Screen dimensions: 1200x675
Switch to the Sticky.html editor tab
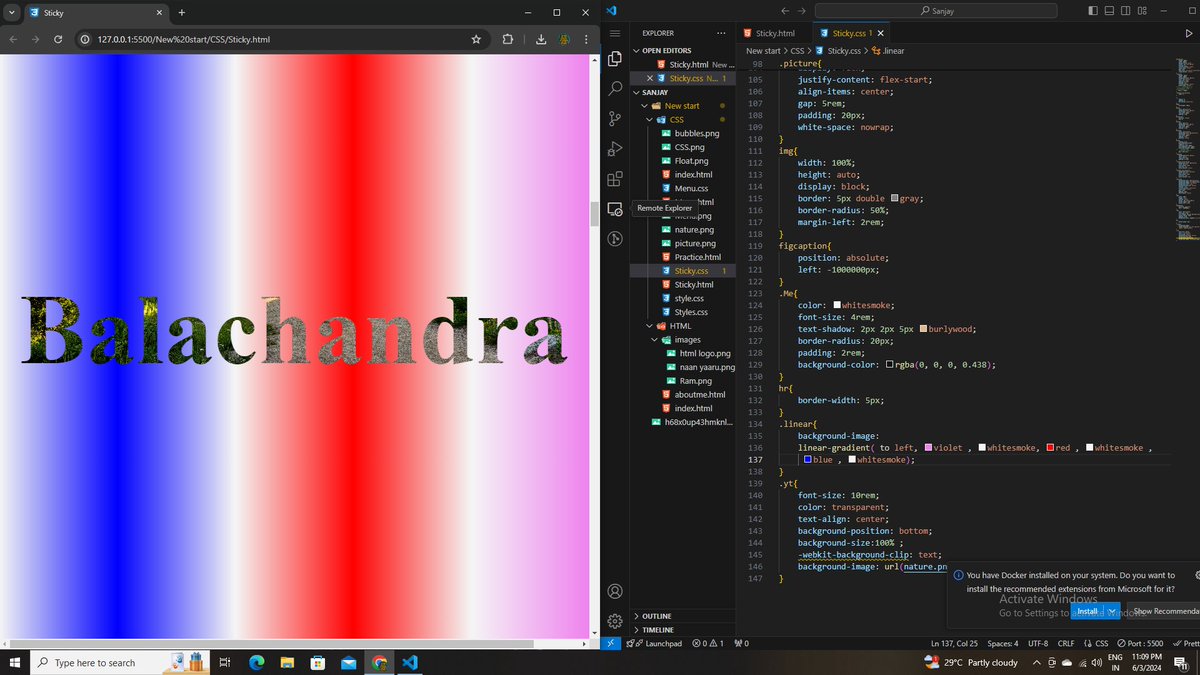click(x=775, y=33)
